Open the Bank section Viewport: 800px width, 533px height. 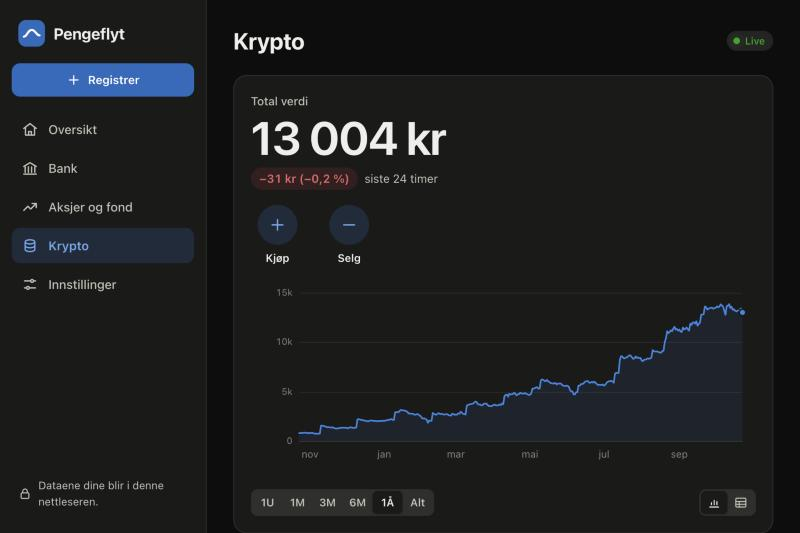(x=103, y=168)
